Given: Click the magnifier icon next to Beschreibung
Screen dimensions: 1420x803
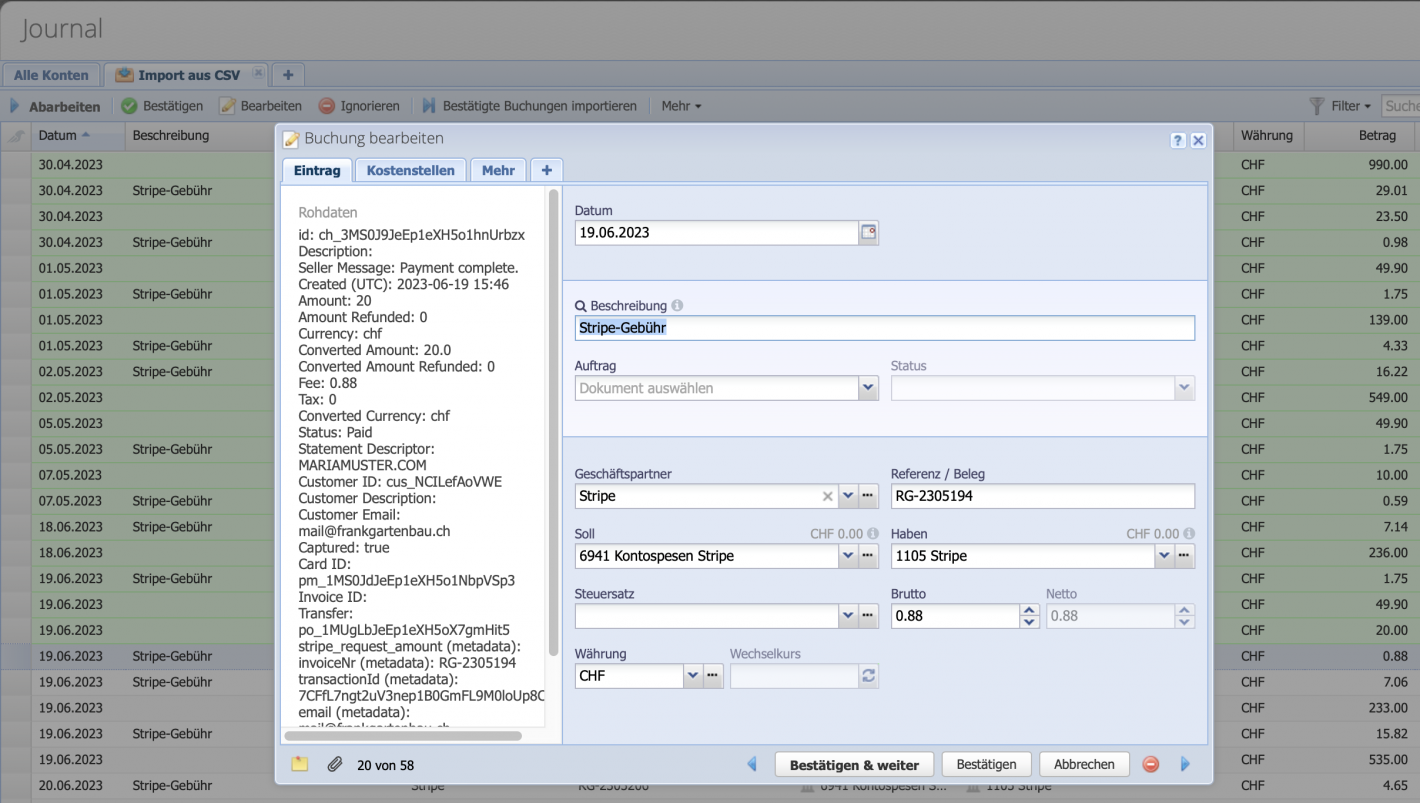Looking at the screenshot, I should [581, 305].
